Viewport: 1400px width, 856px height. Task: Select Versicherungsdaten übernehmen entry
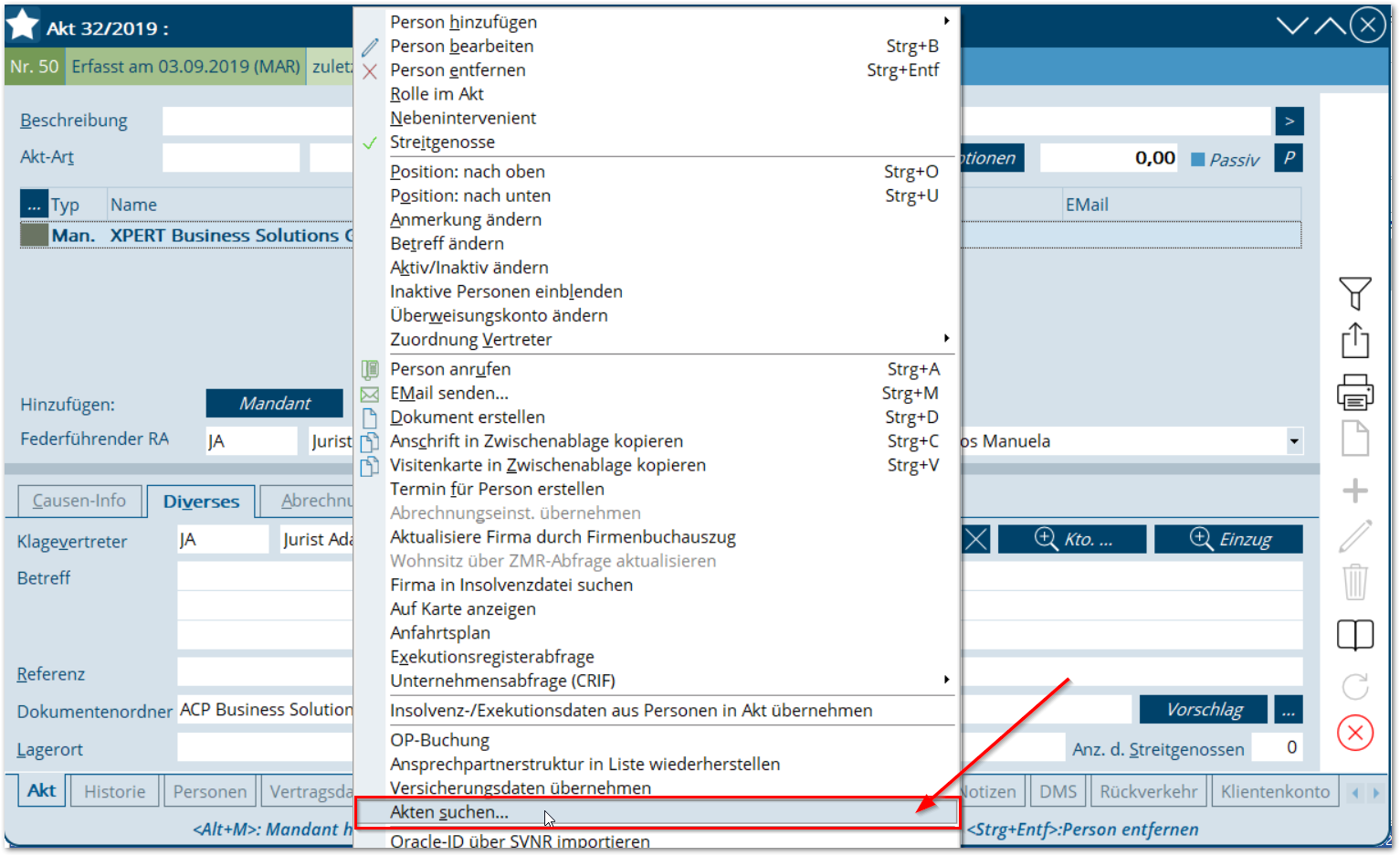[x=657, y=788]
